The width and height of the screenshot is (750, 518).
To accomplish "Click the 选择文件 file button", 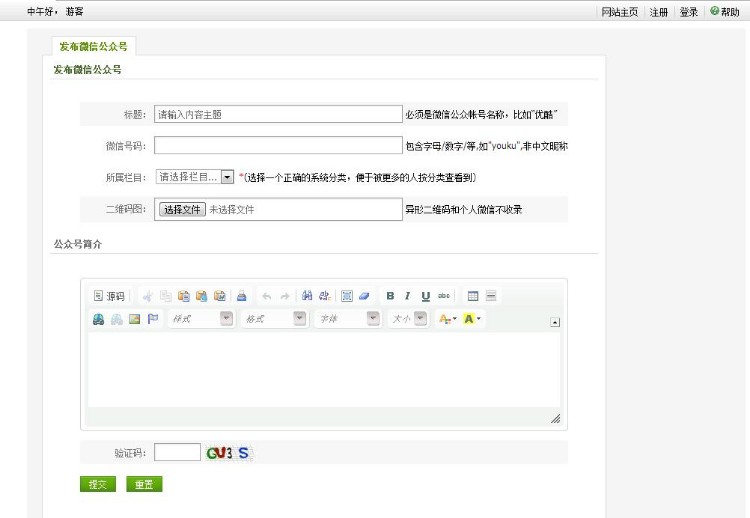I will point(182,209).
